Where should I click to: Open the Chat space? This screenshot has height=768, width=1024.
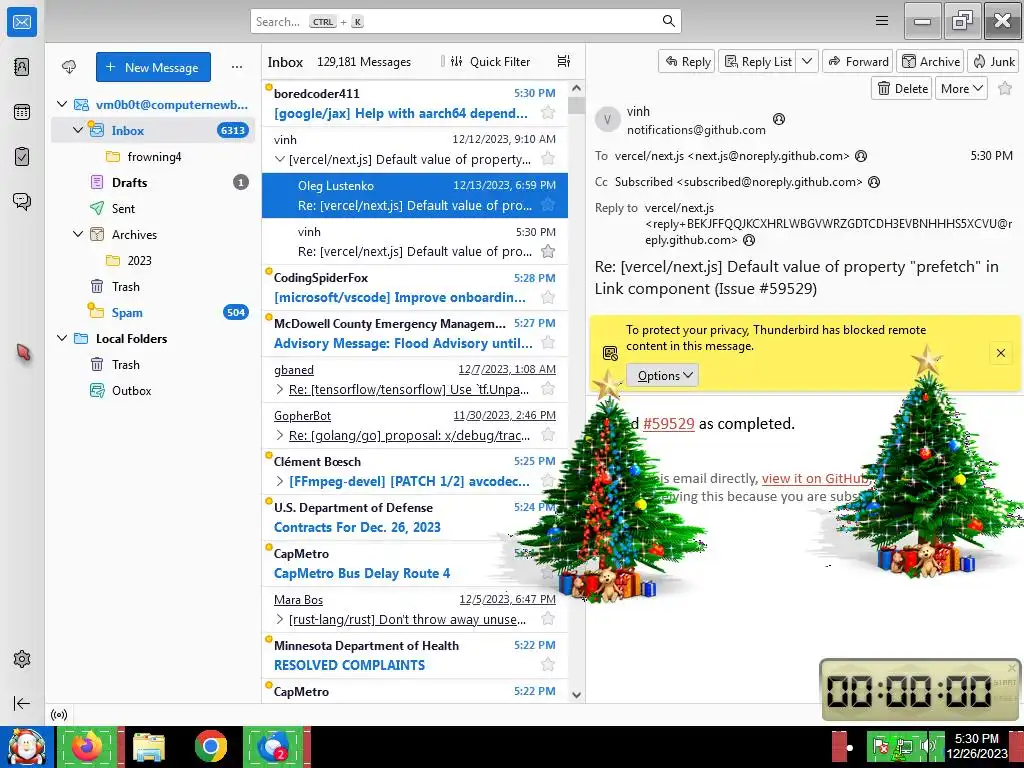pyautogui.click(x=22, y=201)
